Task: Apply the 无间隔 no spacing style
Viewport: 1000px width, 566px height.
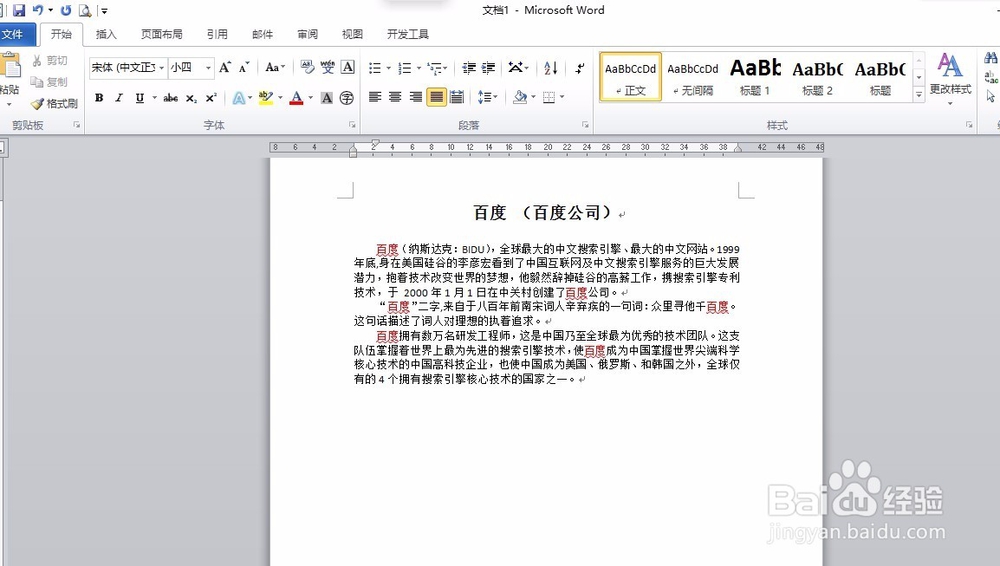Action: tap(693, 77)
